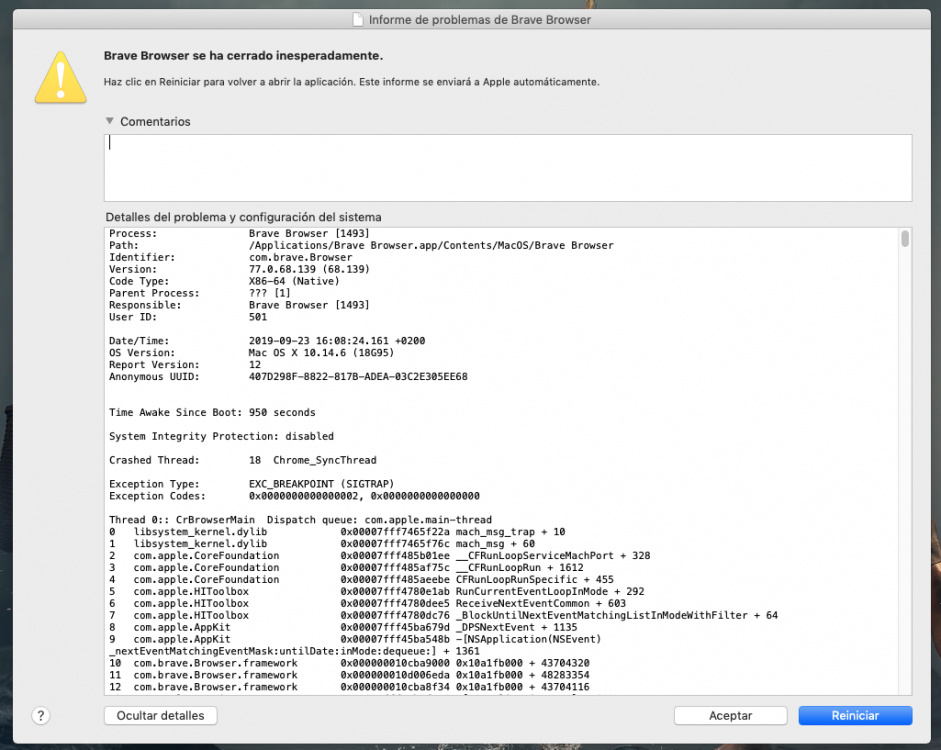Click the _DPSNextEvent + 1135 frame
The image size is (941, 750).
(x=343, y=627)
